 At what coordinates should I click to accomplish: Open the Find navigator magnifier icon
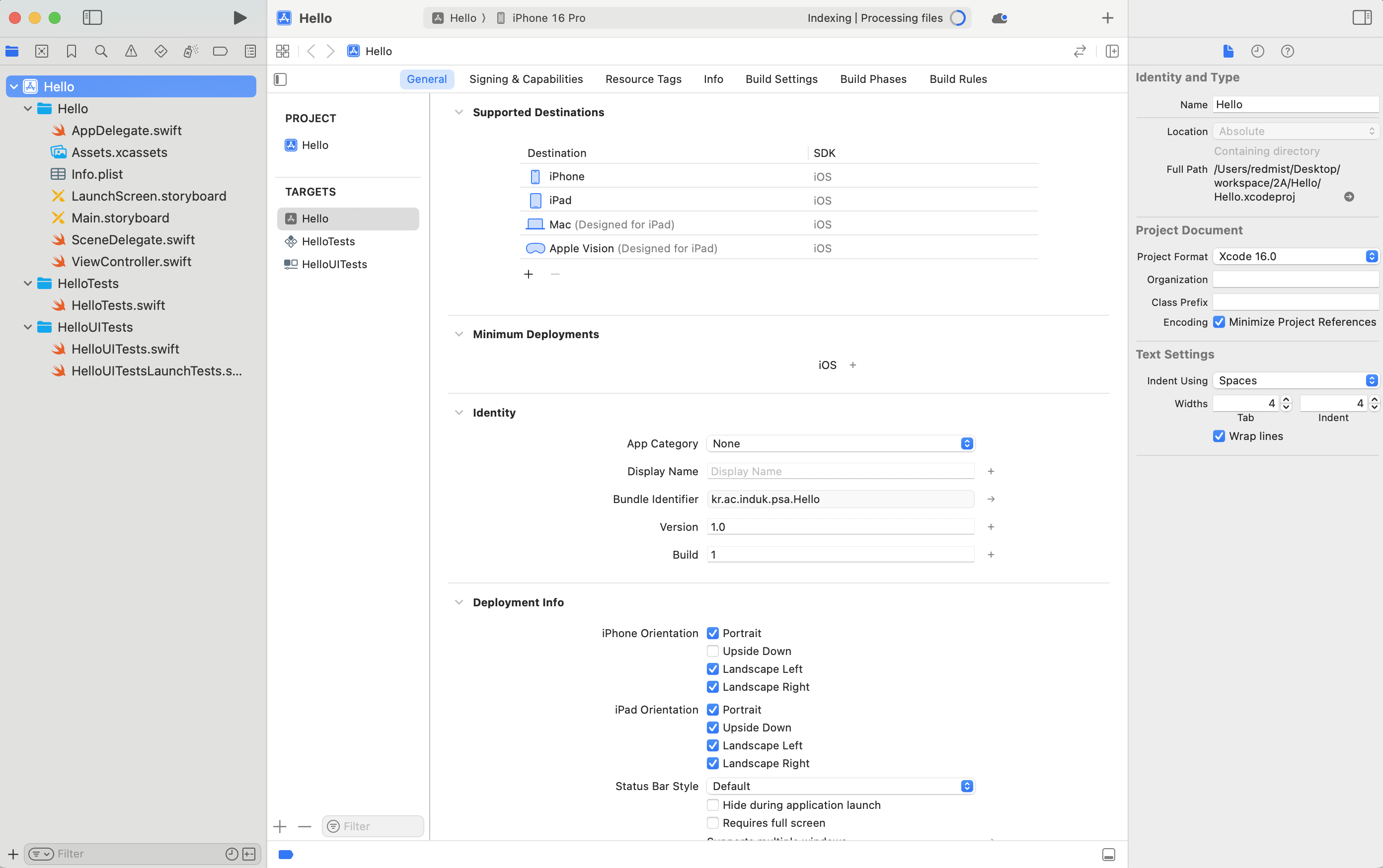tap(101, 51)
